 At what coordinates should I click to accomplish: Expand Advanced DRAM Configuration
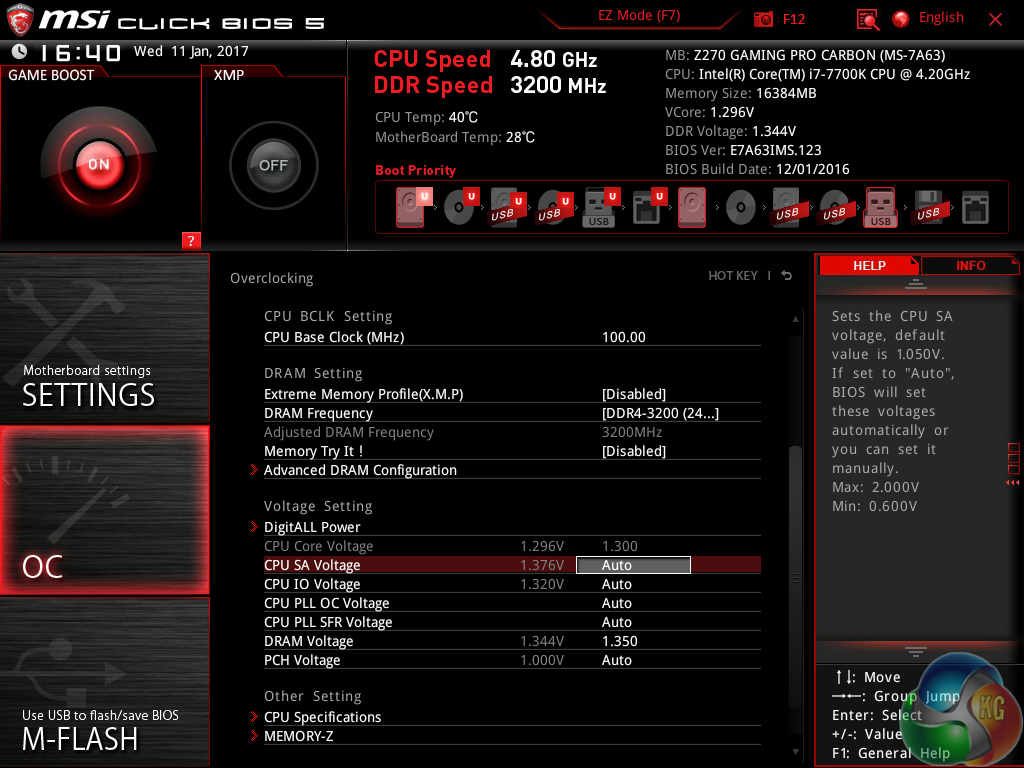[360, 470]
